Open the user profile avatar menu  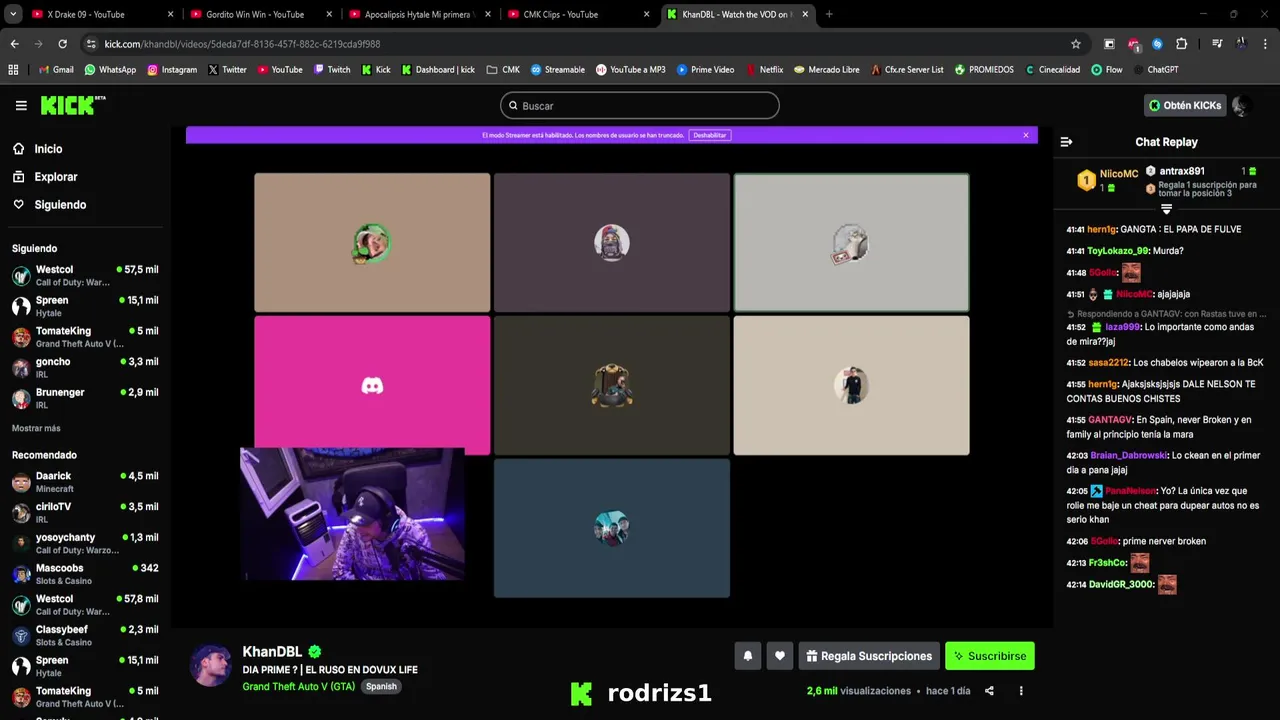point(1241,105)
